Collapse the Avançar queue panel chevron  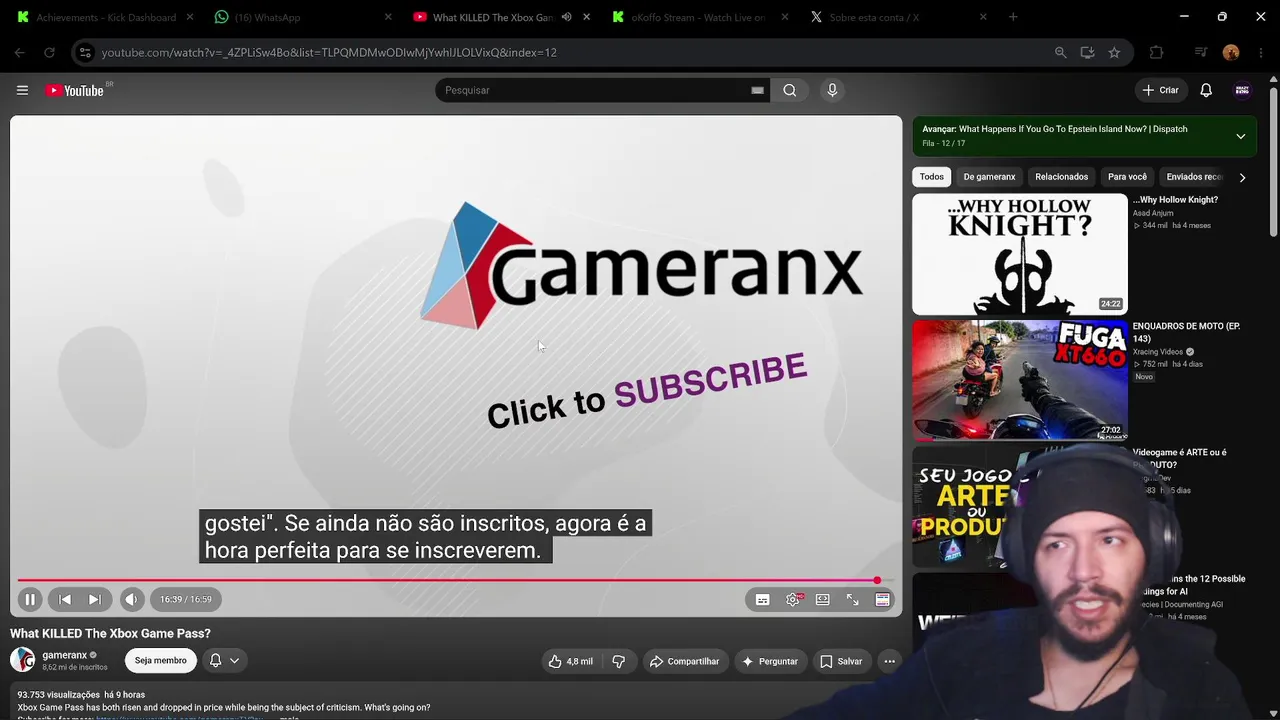pos(1241,136)
